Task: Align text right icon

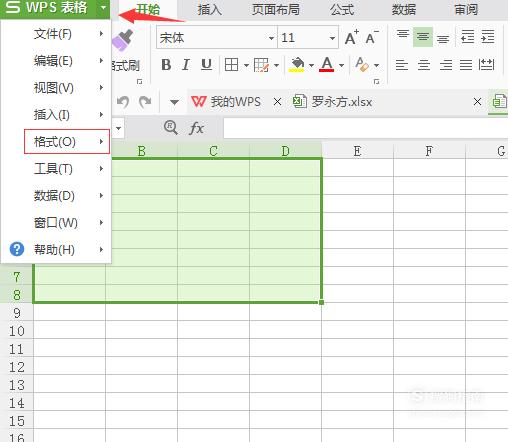Action: [446, 65]
